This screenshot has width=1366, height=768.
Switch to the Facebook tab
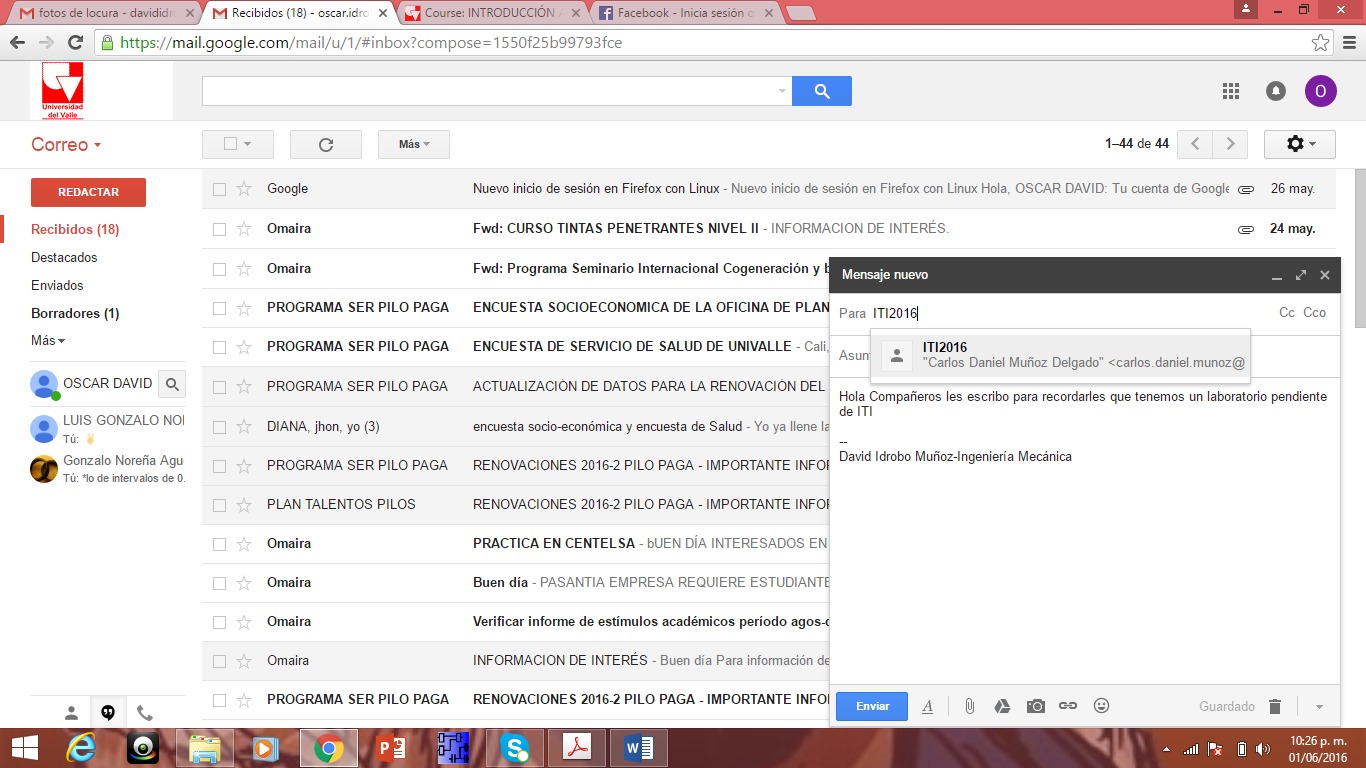(689, 13)
